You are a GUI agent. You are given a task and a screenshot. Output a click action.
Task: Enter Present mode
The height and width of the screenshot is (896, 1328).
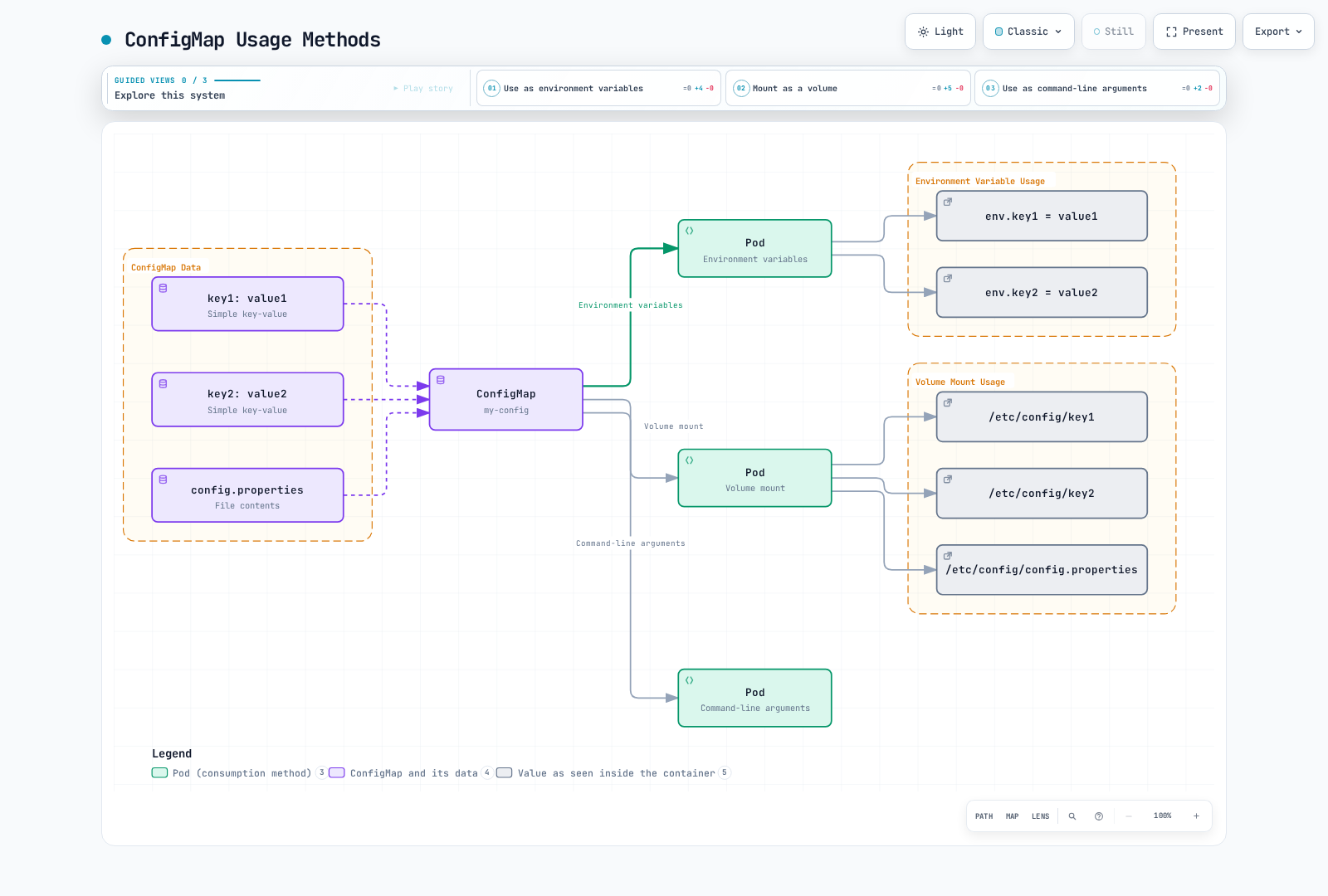[x=1194, y=32]
